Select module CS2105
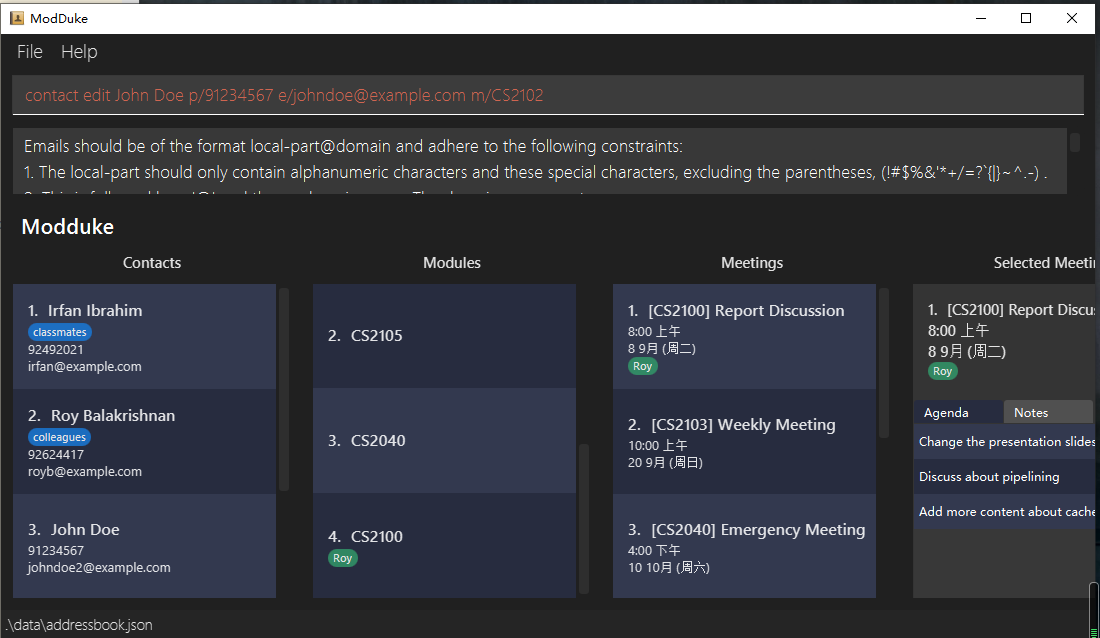Image resolution: width=1100 pixels, height=638 pixels. point(444,335)
